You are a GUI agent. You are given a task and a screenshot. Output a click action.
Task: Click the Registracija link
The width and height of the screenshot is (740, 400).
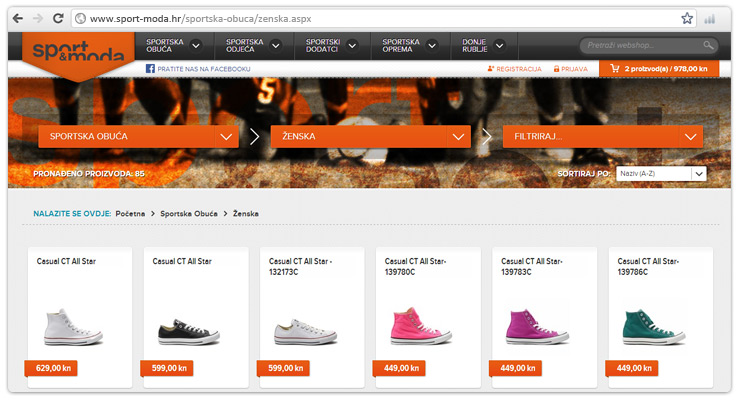[519, 69]
